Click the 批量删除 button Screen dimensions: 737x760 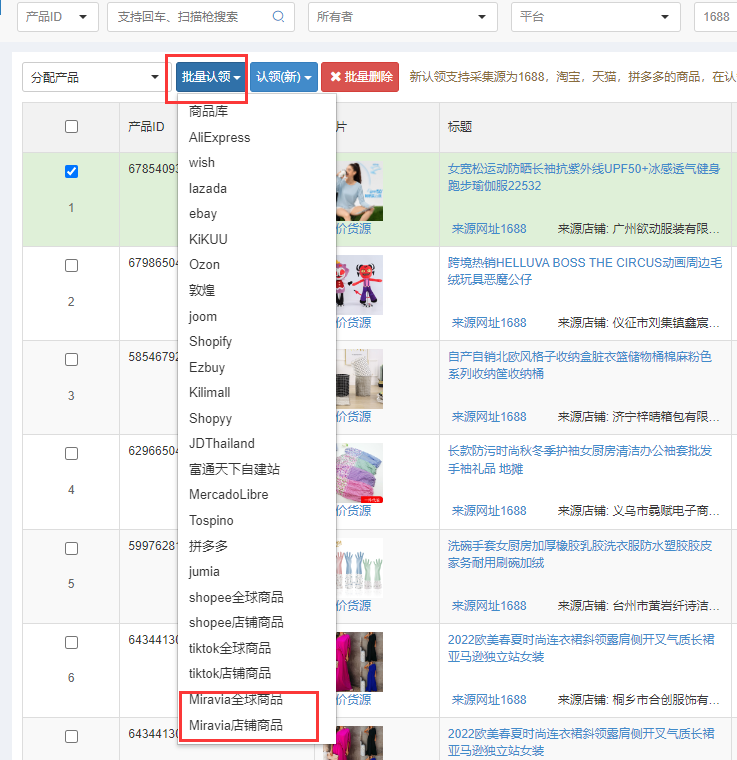(x=360, y=77)
